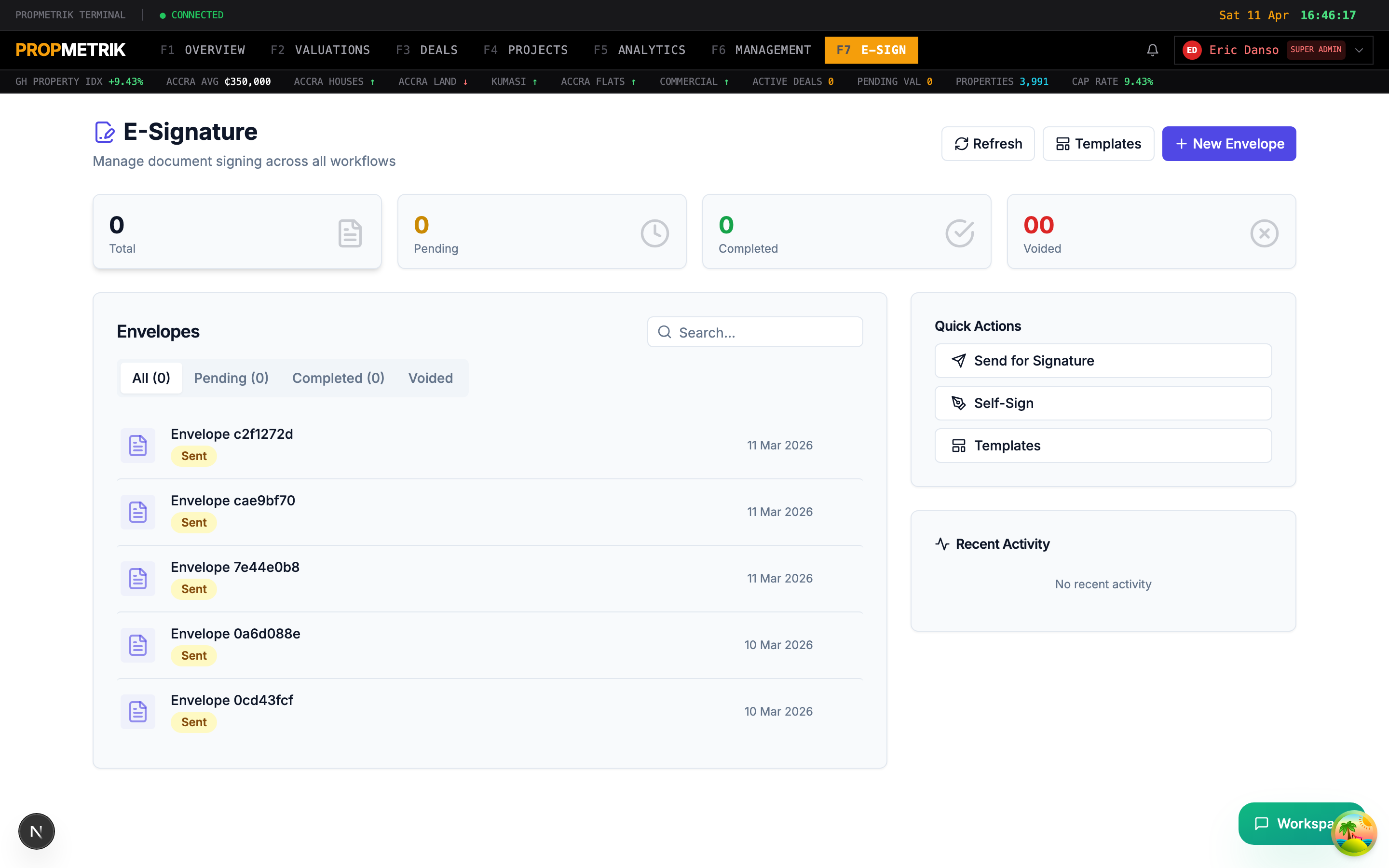This screenshot has width=1389, height=868.
Task: Open F2 Valuations in navigation
Action: pos(320,50)
